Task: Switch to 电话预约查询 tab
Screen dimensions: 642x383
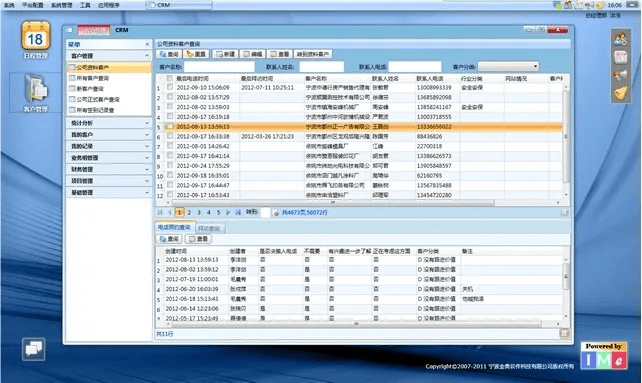Action: (174, 227)
